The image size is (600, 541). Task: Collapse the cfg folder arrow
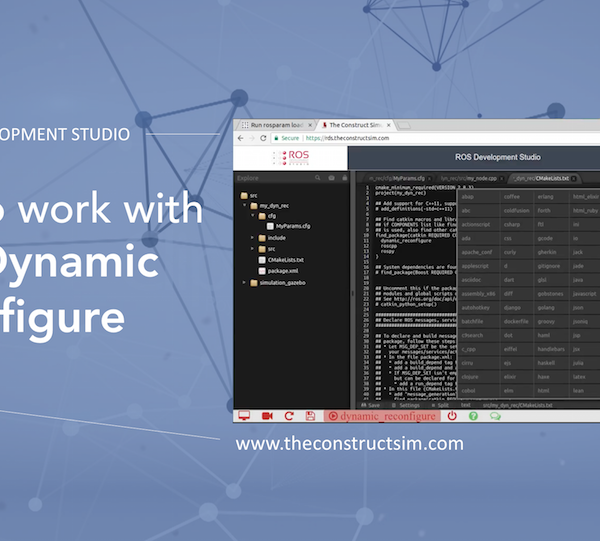253,215
